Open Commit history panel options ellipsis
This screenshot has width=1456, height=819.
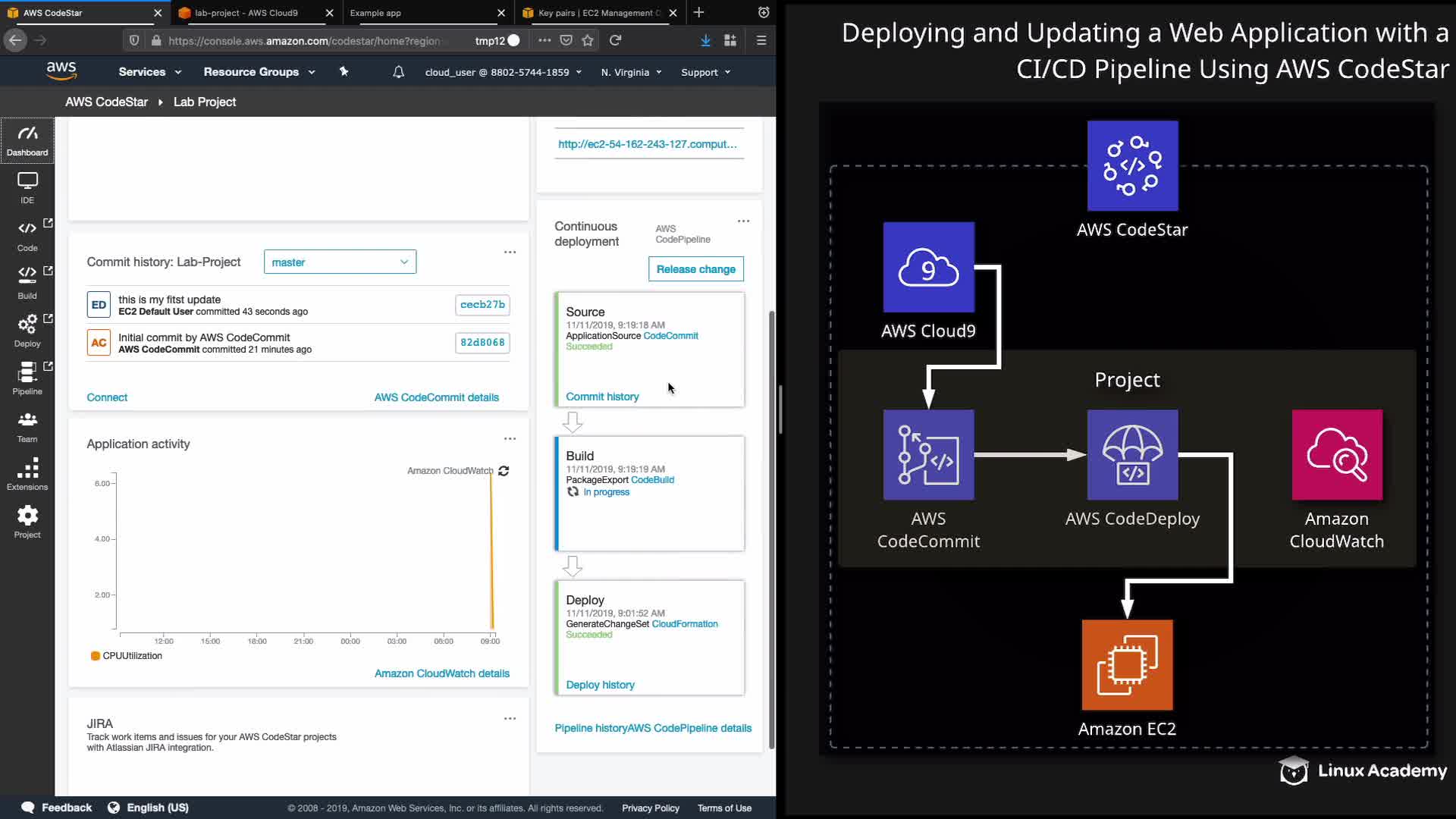pos(510,253)
